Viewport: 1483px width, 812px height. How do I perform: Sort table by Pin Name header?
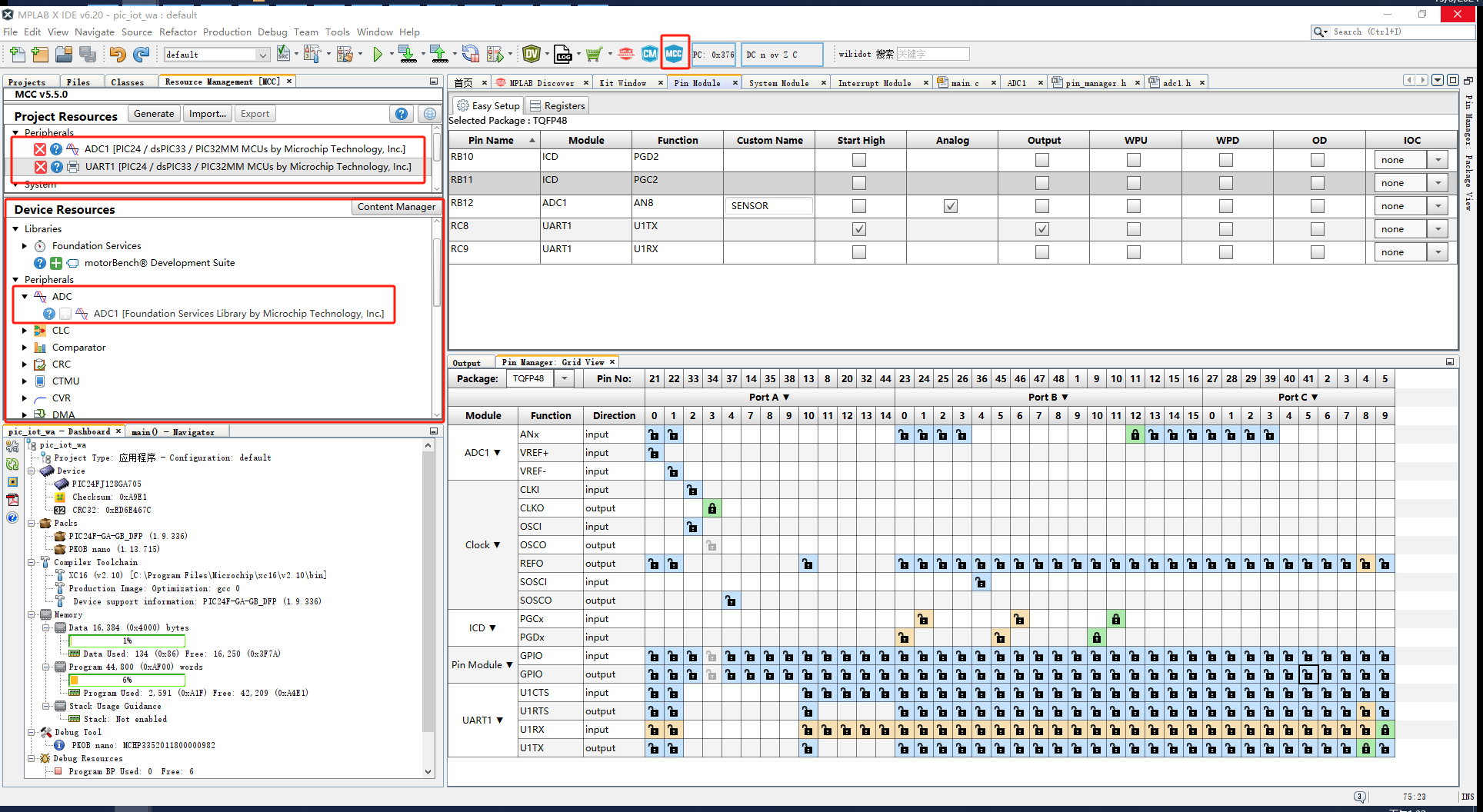tap(494, 140)
